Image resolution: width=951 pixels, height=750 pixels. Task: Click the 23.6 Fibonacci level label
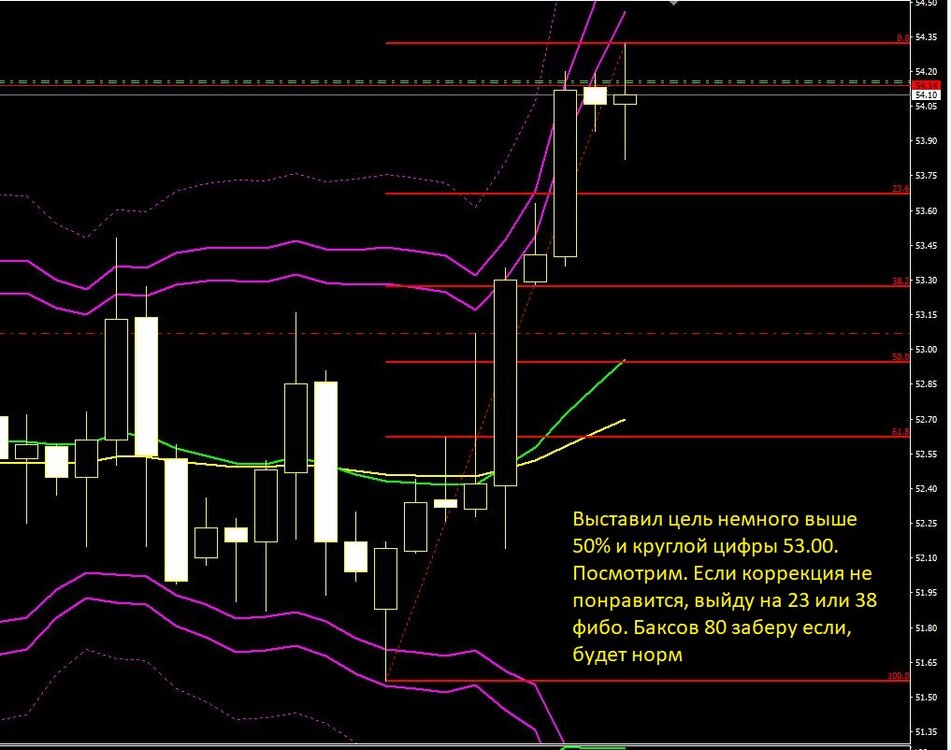(901, 189)
